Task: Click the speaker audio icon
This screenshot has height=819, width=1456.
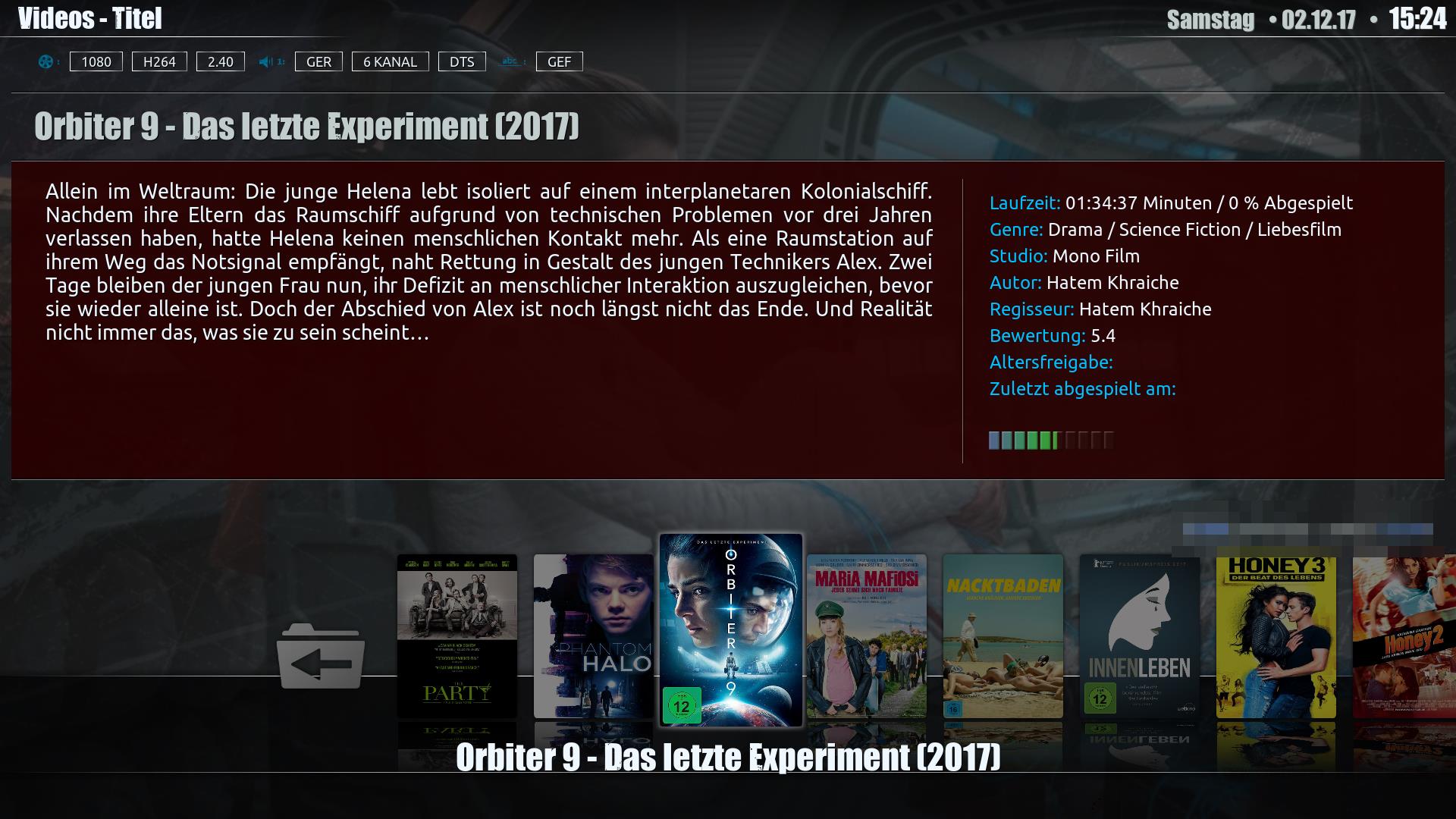Action: tap(266, 61)
